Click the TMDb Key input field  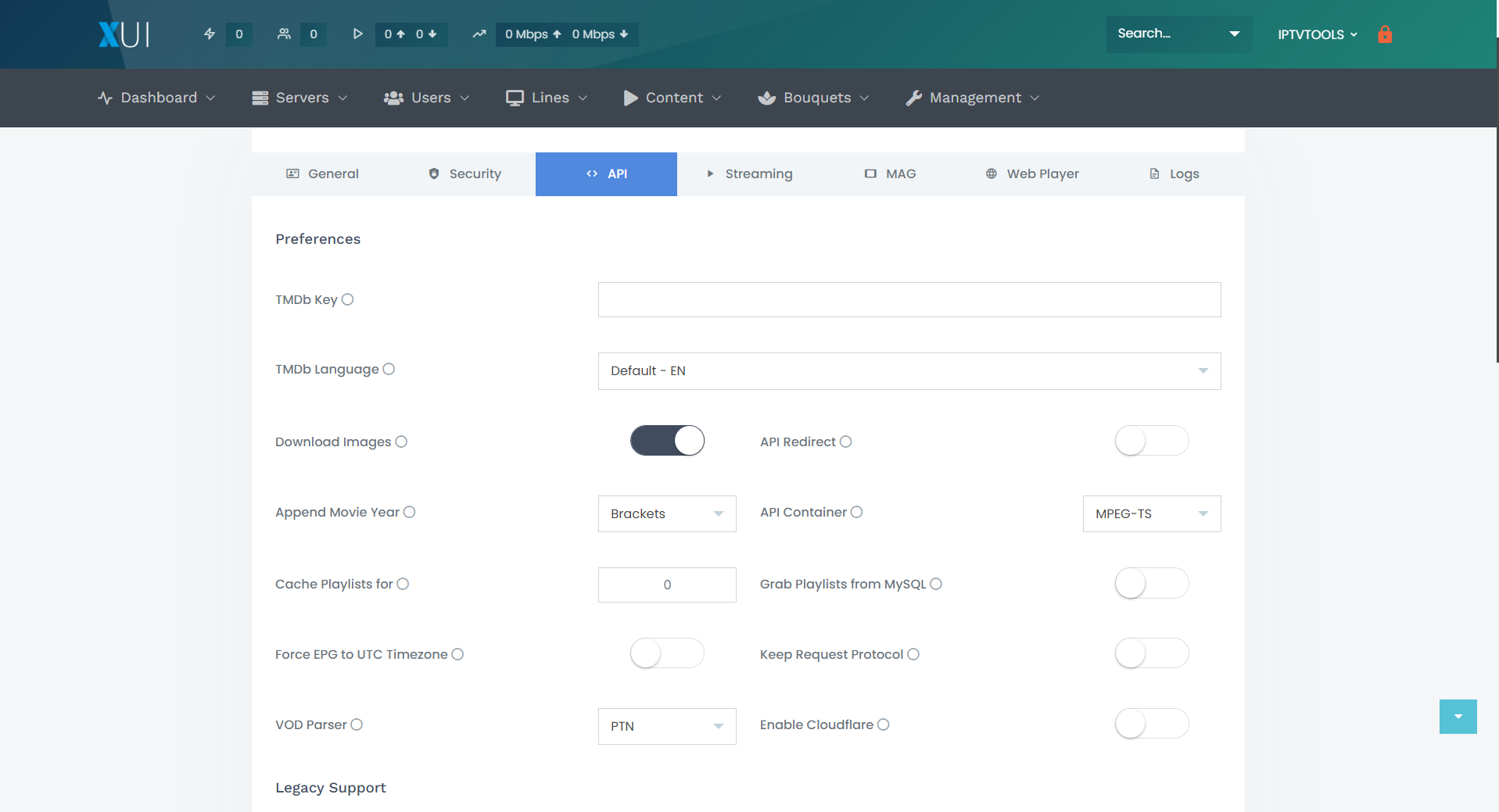[909, 300]
